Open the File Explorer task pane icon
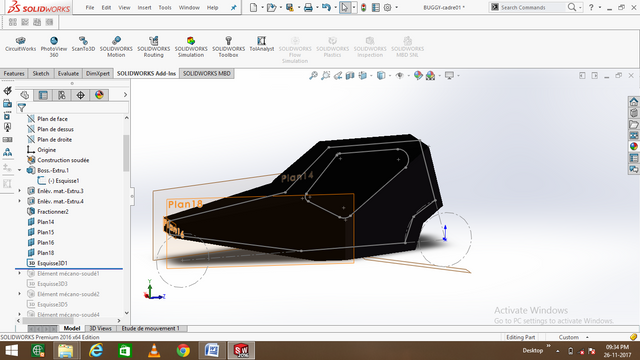640x360 pixels. click(633, 124)
